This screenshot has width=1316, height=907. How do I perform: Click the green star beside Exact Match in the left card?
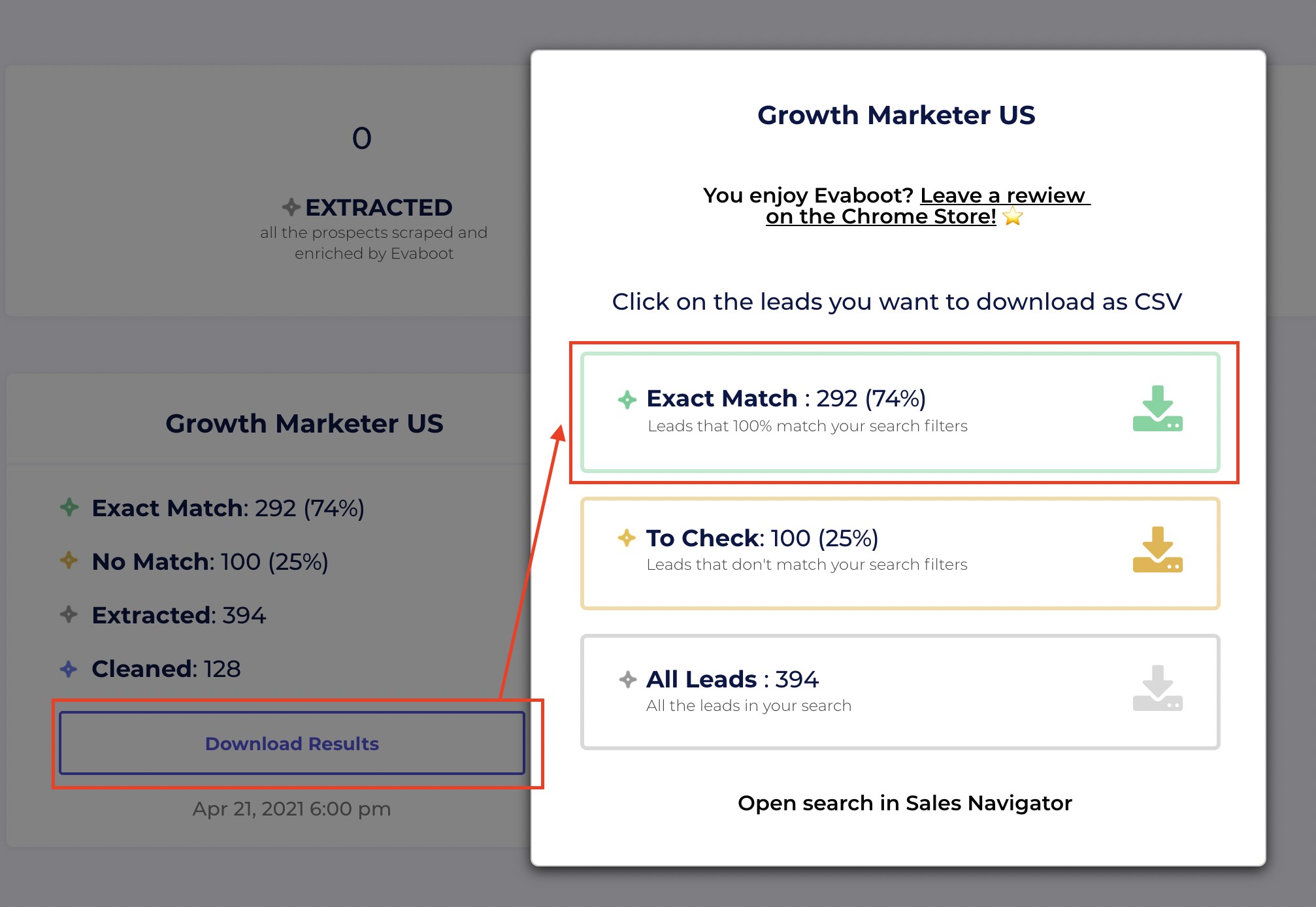tap(69, 507)
